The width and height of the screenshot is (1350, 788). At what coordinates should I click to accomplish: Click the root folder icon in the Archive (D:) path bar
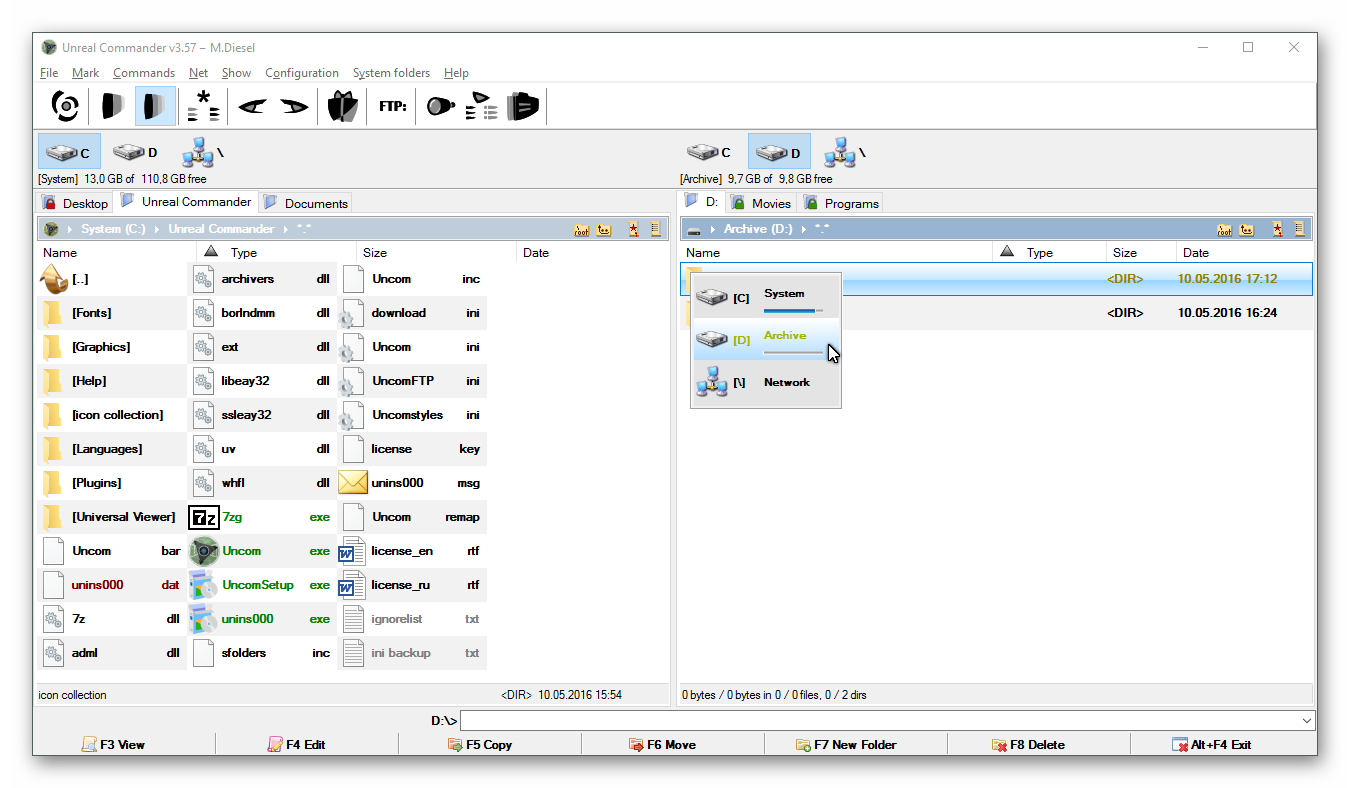(x=1225, y=229)
